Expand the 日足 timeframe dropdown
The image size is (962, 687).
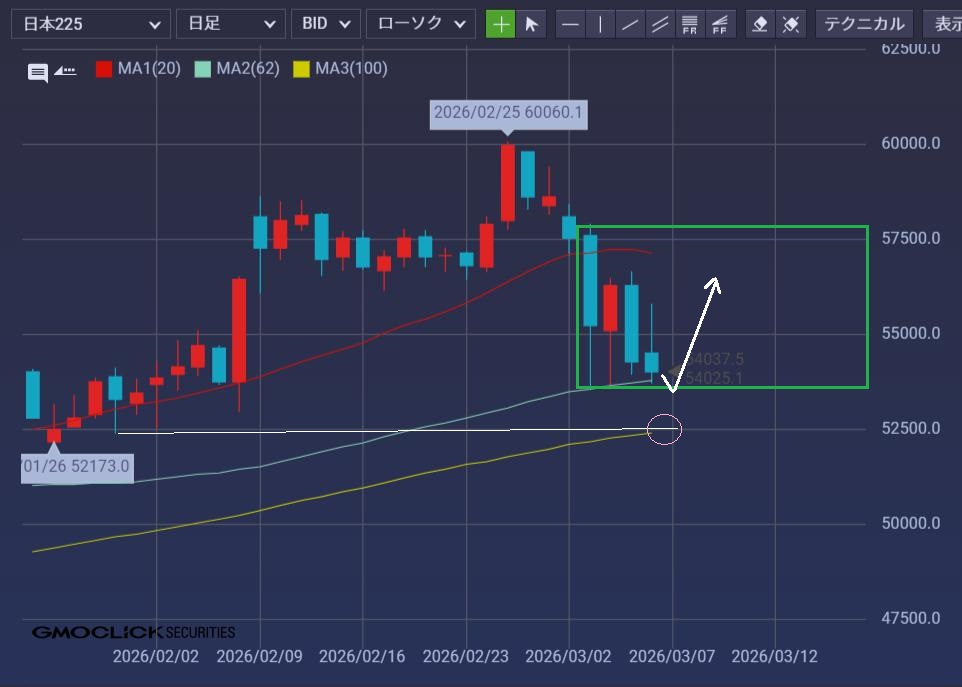[x=229, y=24]
